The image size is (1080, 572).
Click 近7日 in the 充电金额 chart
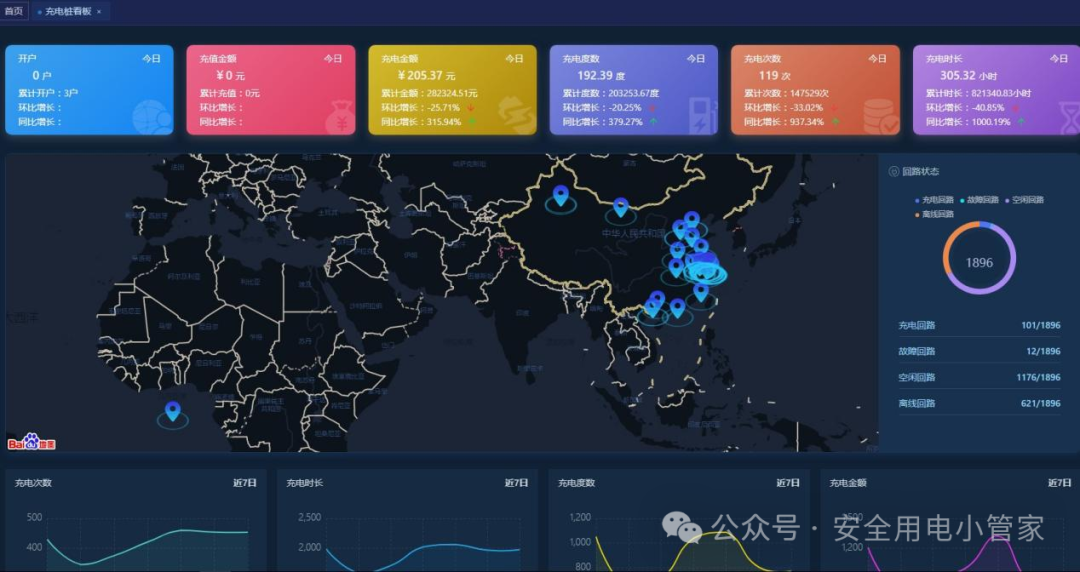pos(1060,483)
